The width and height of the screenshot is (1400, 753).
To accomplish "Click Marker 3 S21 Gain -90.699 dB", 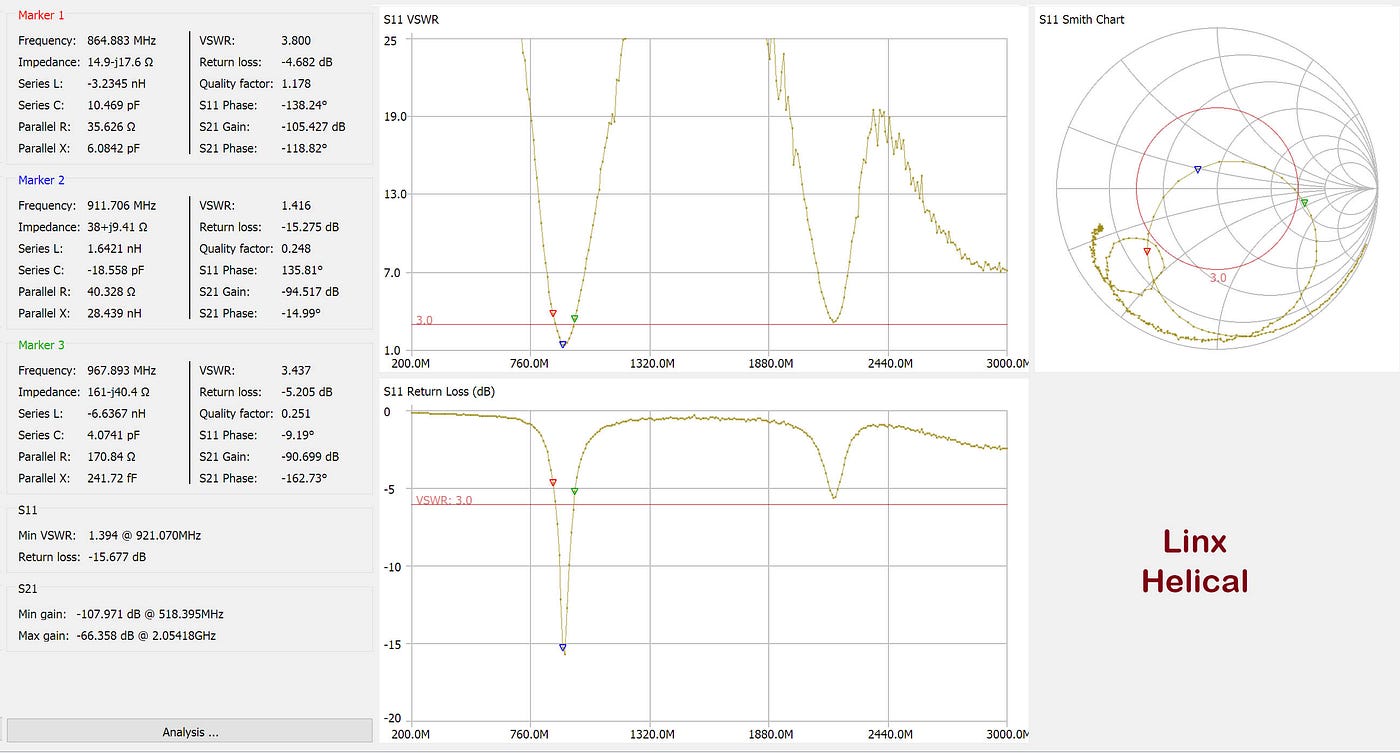I will (311, 456).
